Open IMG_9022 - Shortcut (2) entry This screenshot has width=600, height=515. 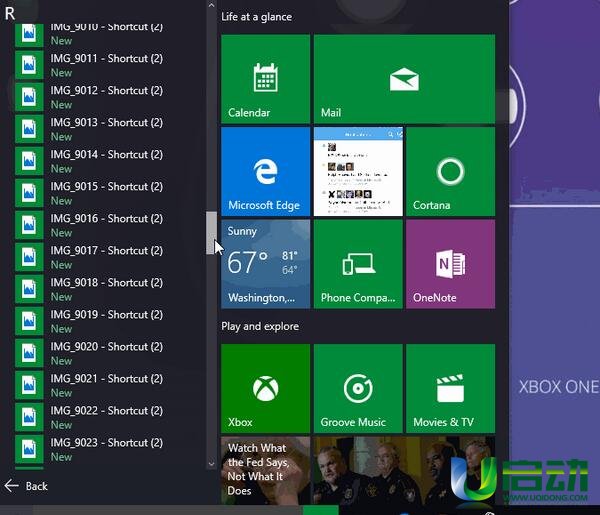click(x=109, y=417)
